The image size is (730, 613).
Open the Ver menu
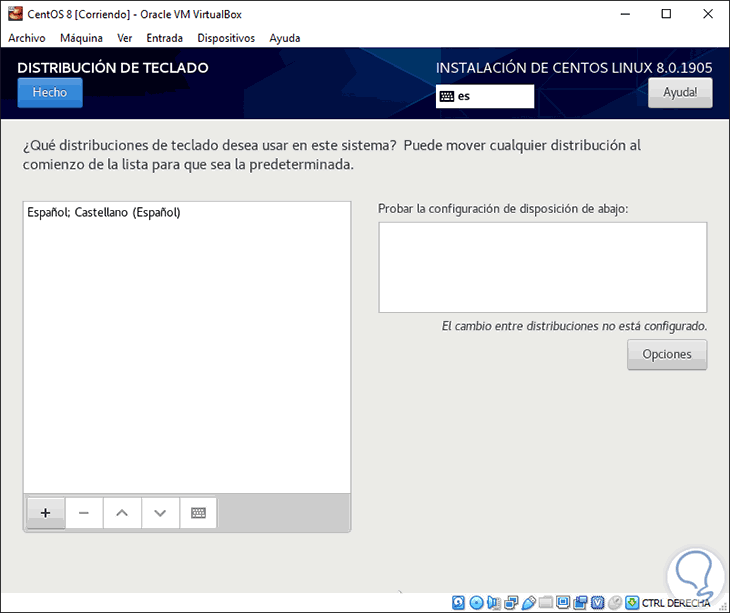point(124,38)
